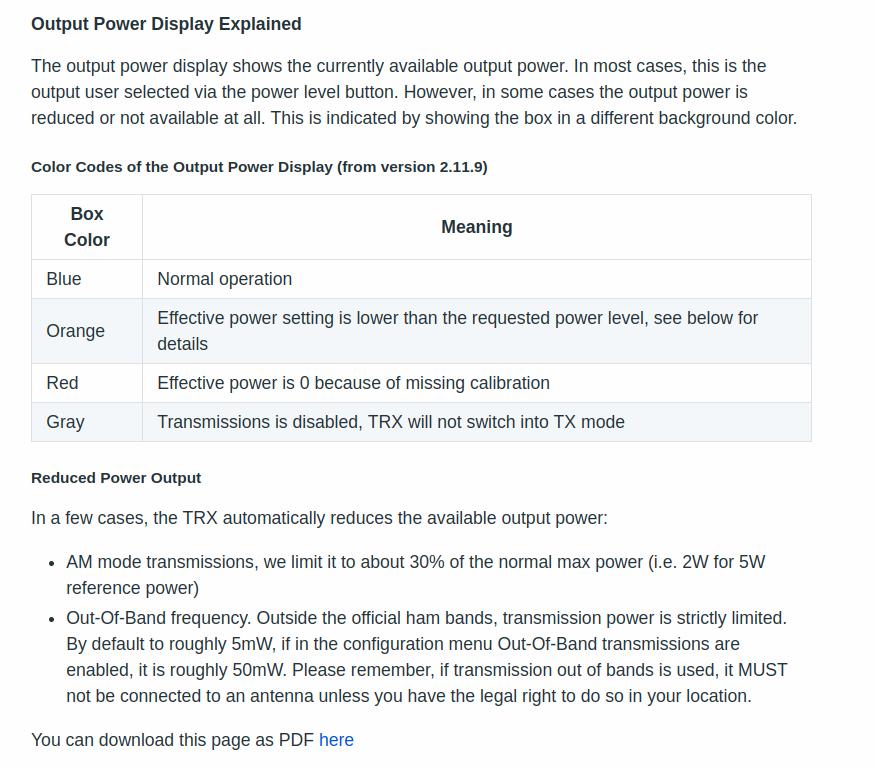Click the 'Normal operation' cell
This screenshot has width=876, height=768.
225,279
